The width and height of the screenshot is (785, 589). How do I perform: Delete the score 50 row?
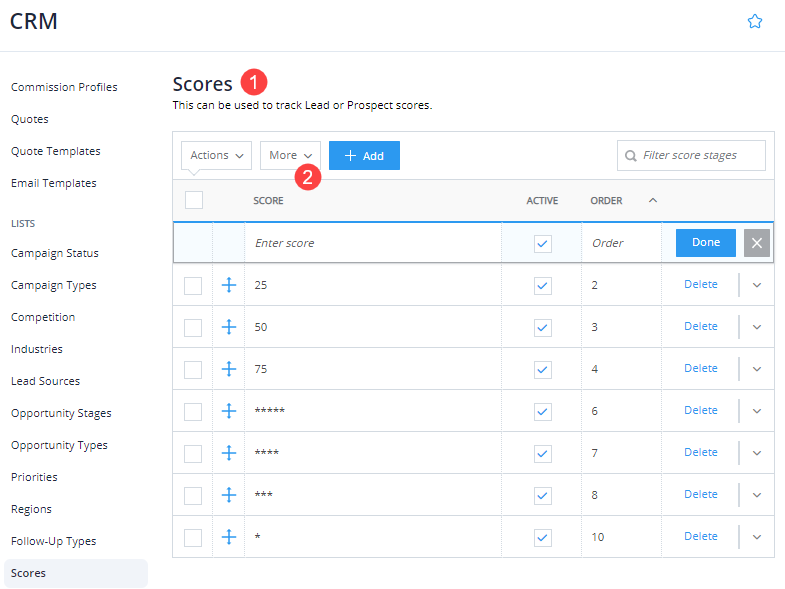(x=701, y=327)
